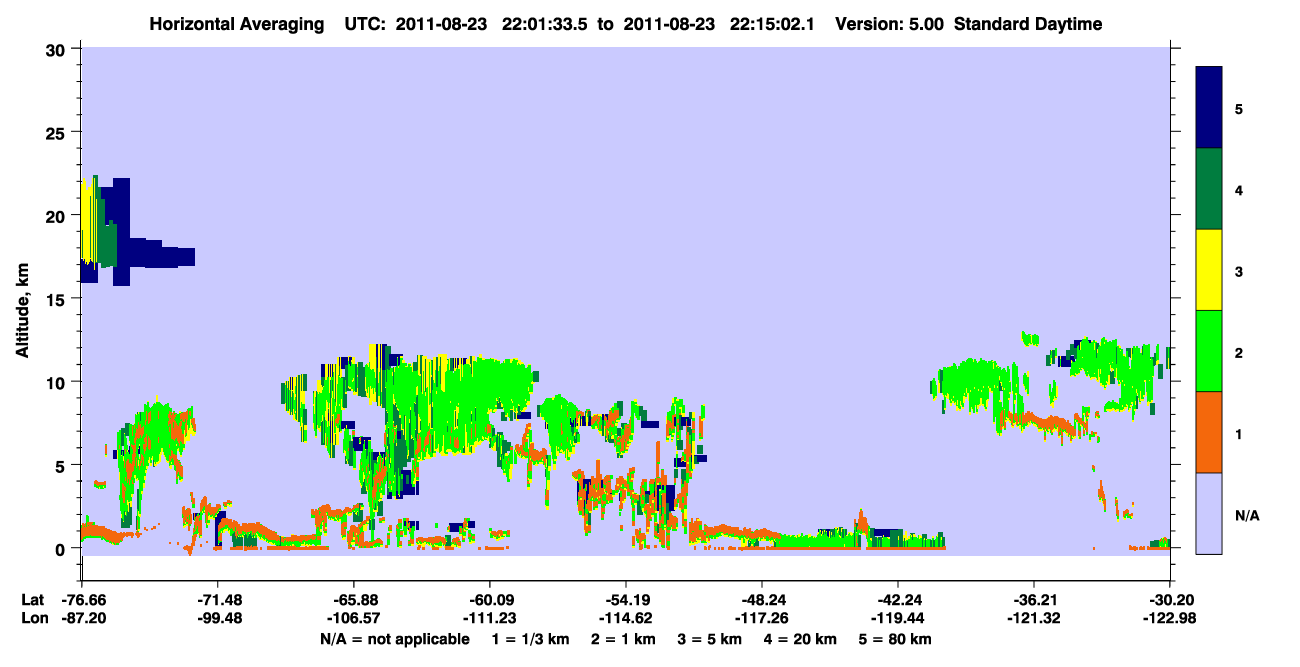Click latitude value -30.20
The height and width of the screenshot is (667, 1300).
coord(1170,600)
